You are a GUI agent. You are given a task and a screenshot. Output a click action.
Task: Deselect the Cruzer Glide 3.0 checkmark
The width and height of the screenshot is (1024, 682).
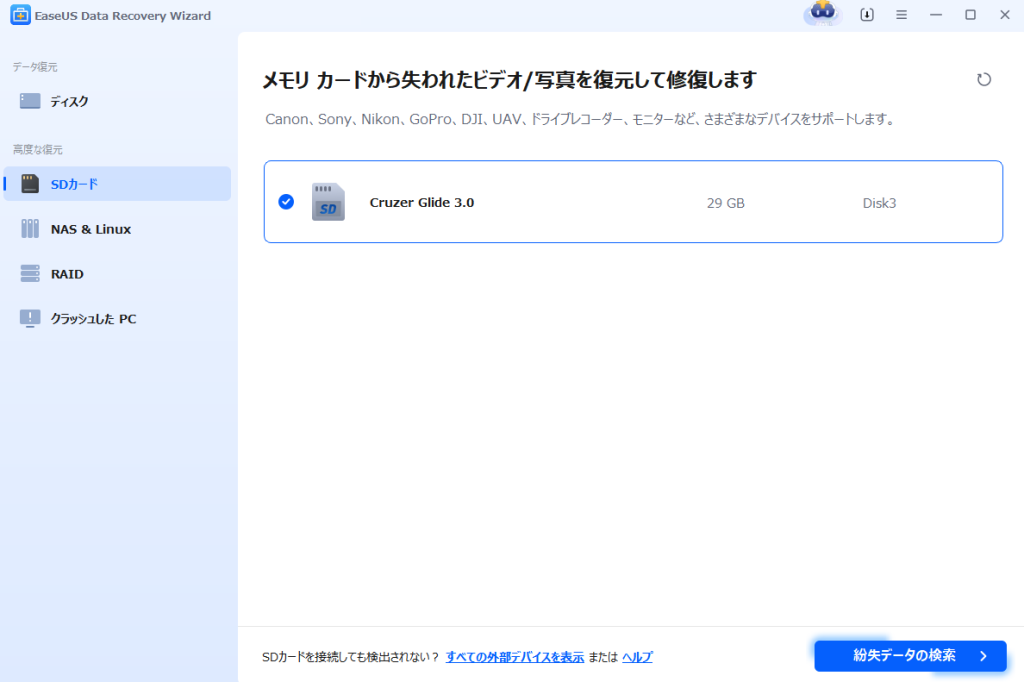click(x=286, y=201)
